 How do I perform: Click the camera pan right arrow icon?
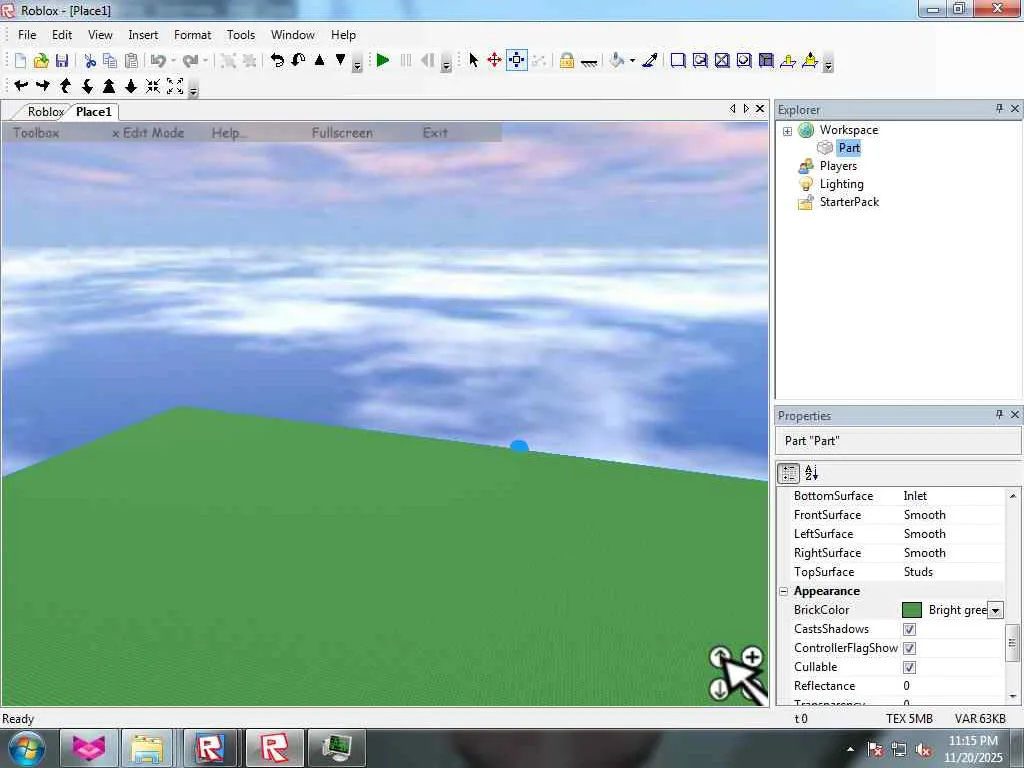point(43,86)
